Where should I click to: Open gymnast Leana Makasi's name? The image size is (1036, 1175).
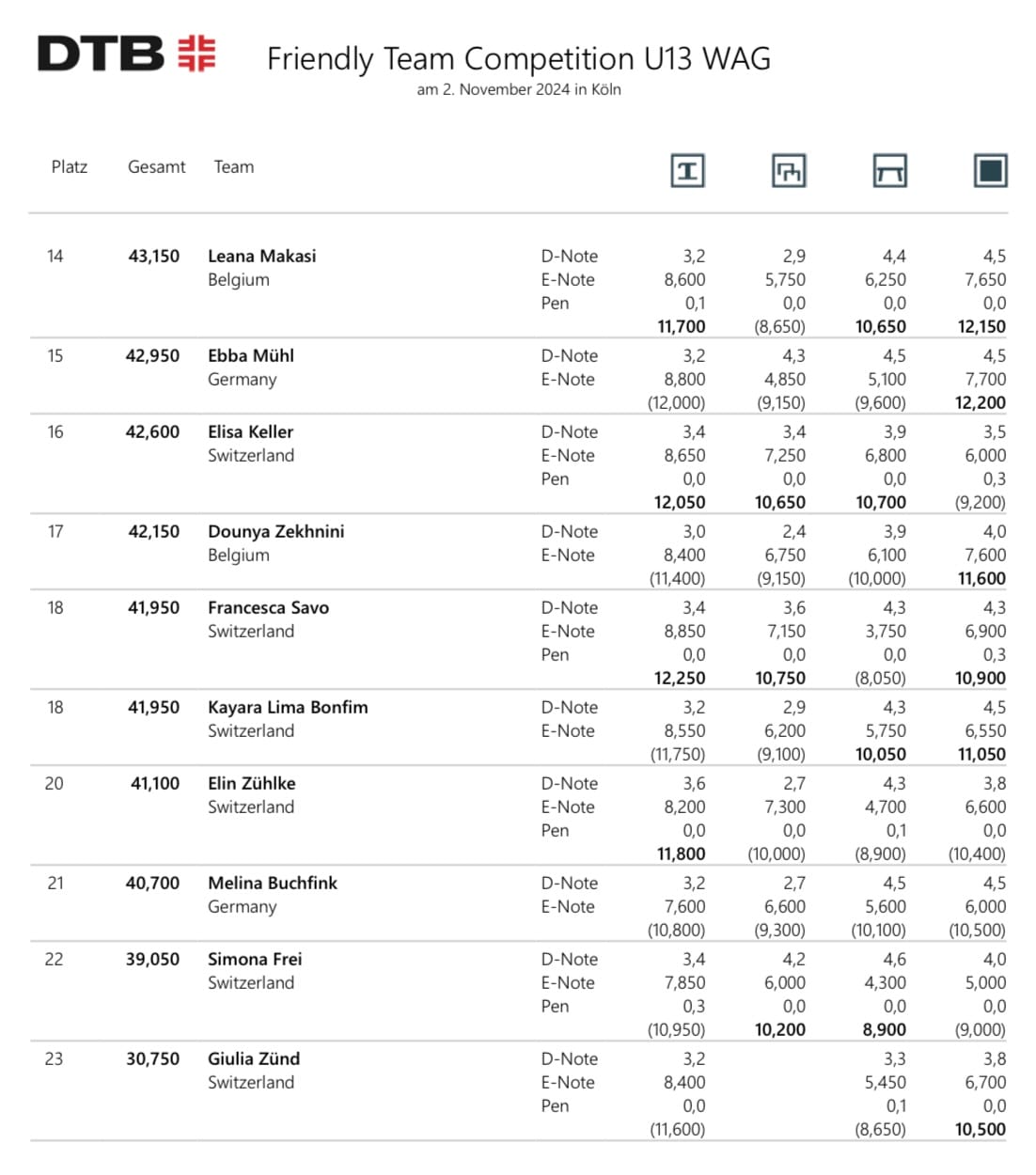pyautogui.click(x=261, y=256)
